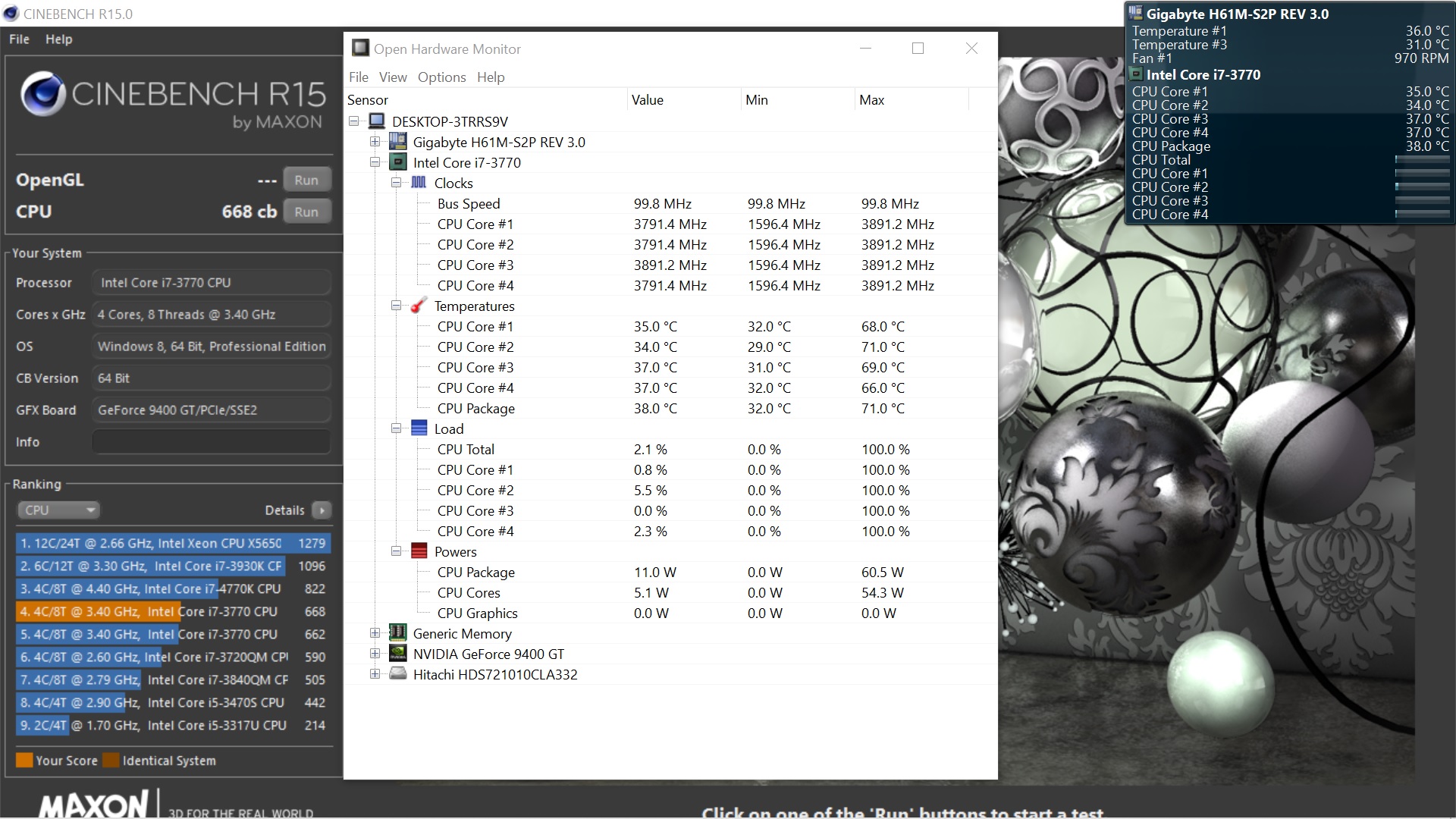Open Hardware Monitor Options menu
Screen dimensions: 1456x819
tap(441, 77)
